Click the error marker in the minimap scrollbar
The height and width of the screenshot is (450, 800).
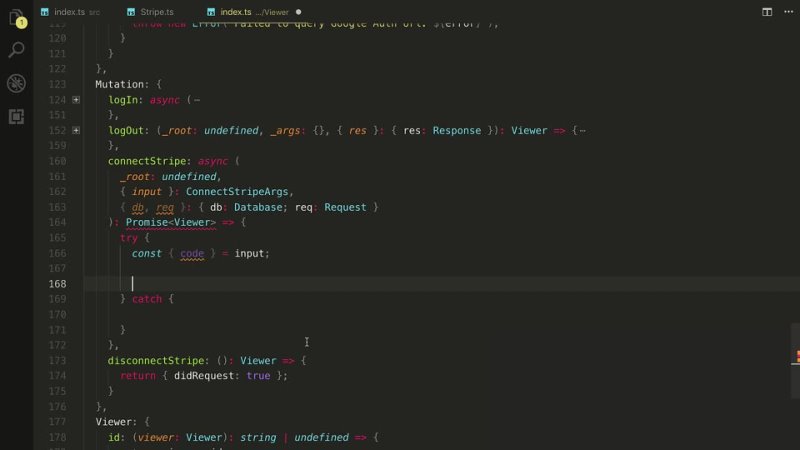point(797,356)
